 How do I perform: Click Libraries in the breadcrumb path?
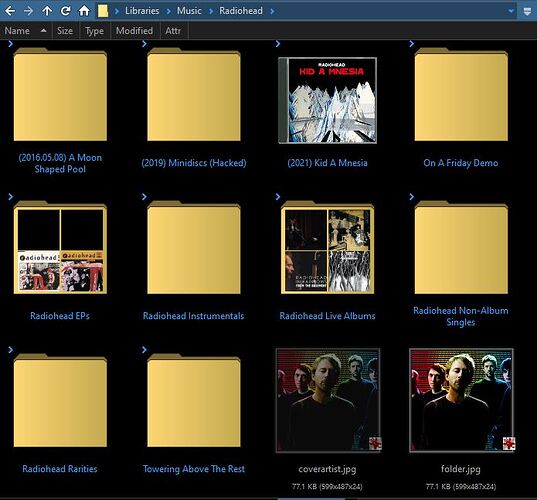[x=142, y=11]
